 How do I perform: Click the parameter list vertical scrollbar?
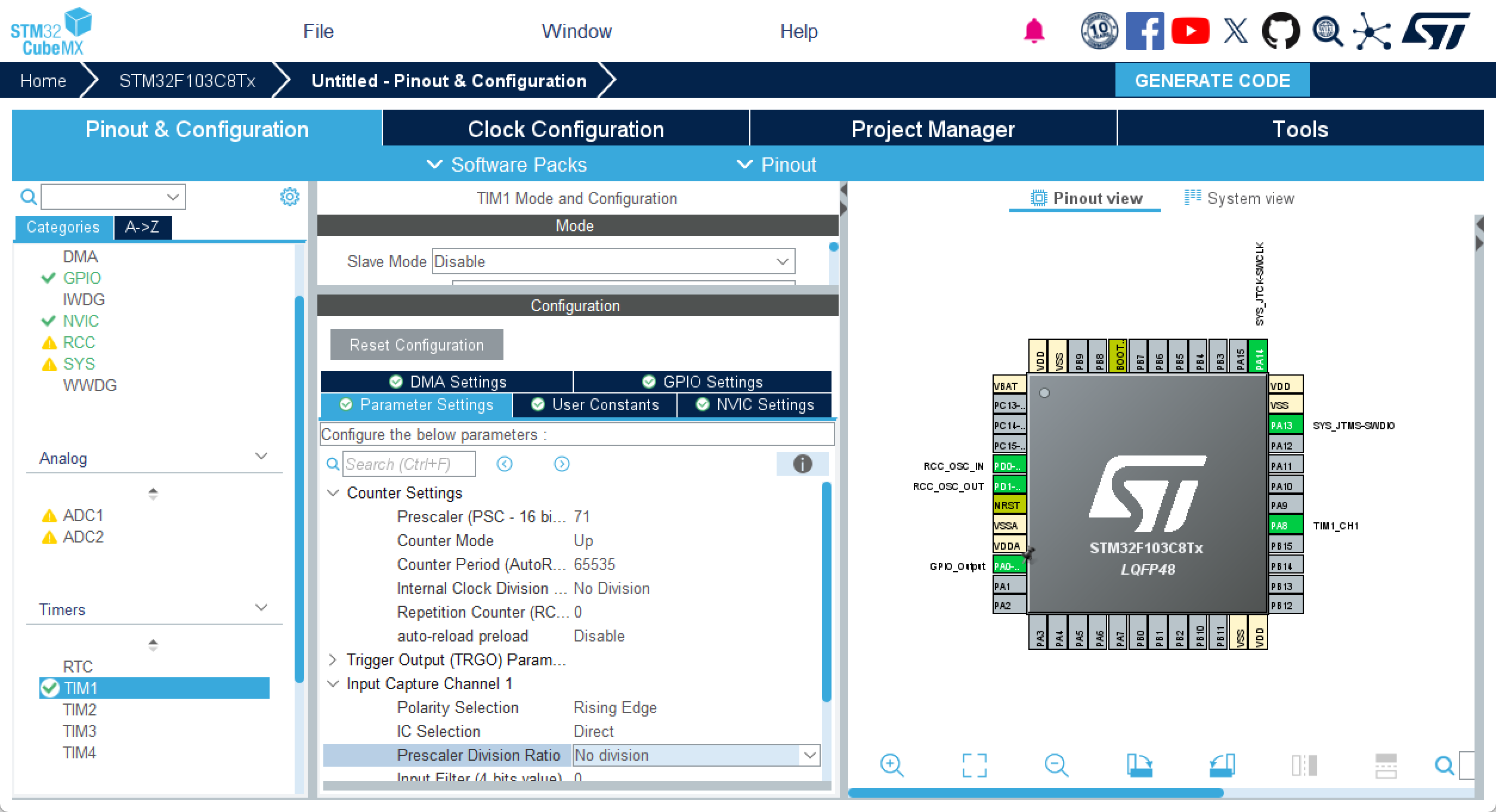[x=826, y=591]
